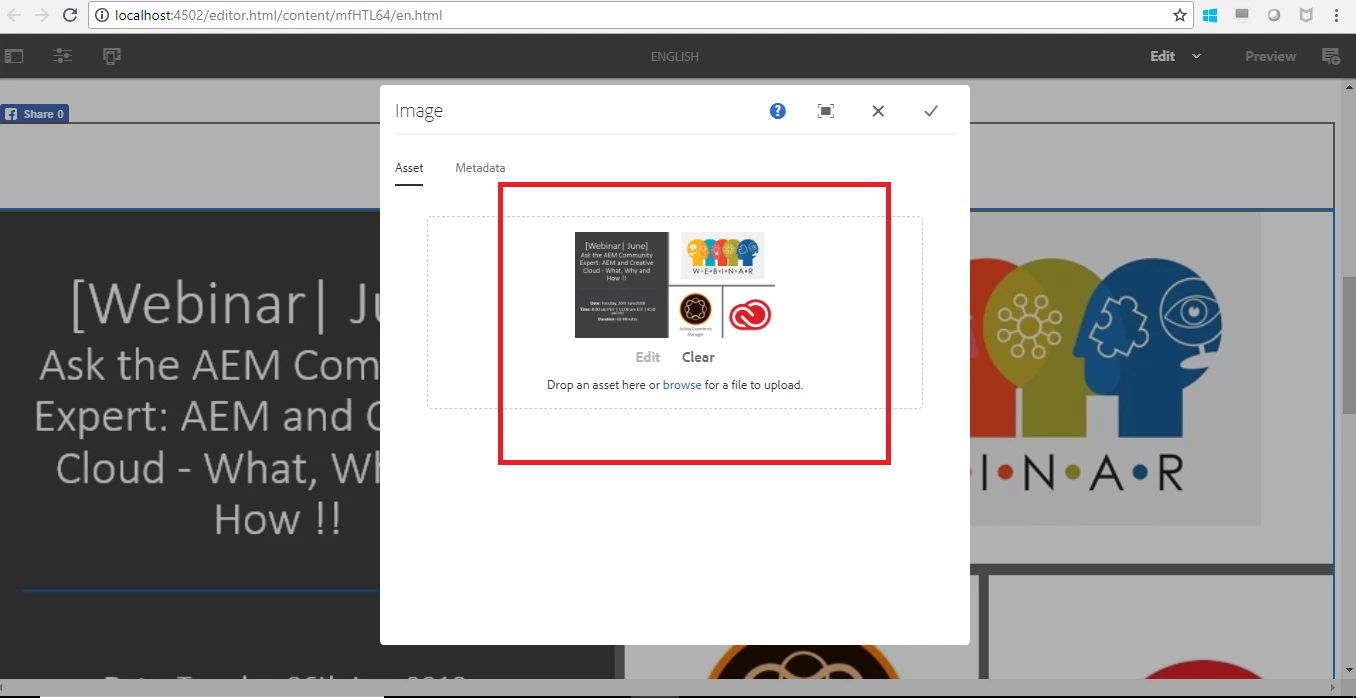This screenshot has width=1356, height=698.
Task: Toggle fullscreen for Image dialog
Action: 826,111
